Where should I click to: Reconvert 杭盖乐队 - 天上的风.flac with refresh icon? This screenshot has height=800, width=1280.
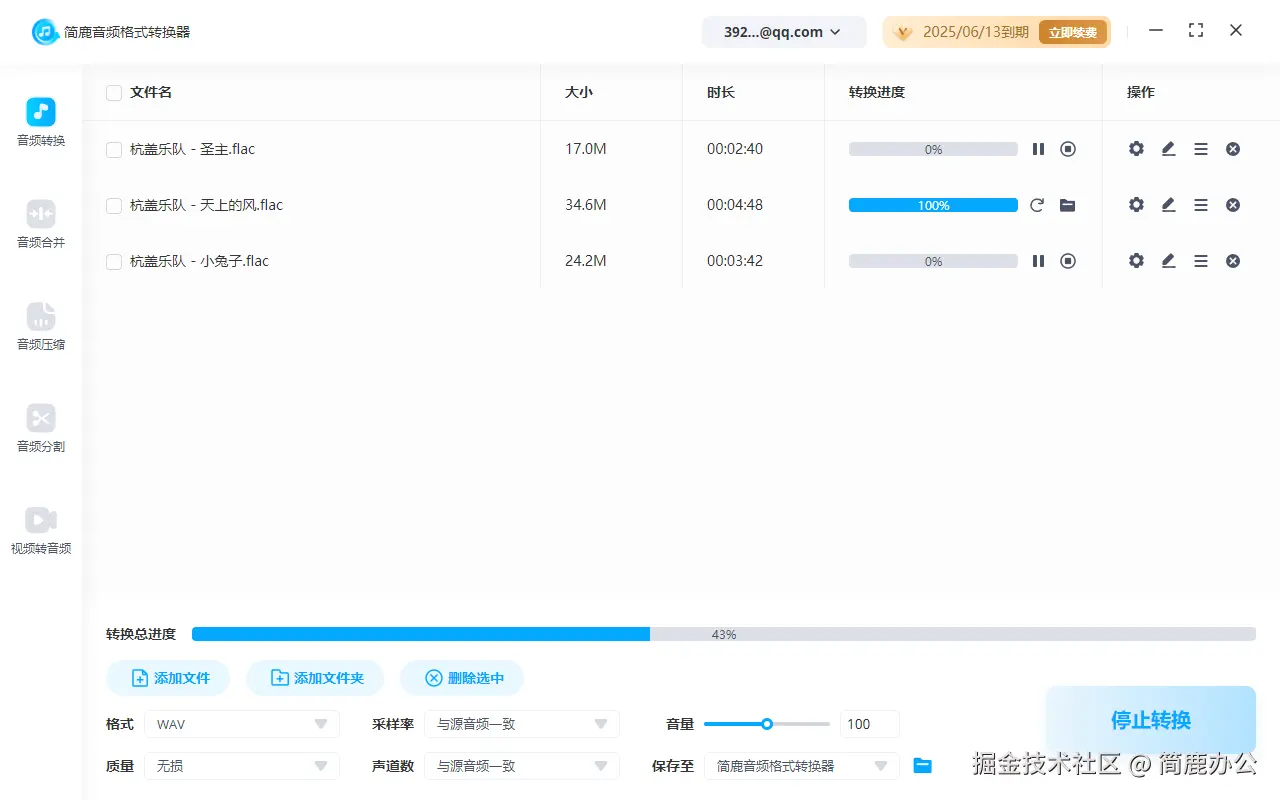click(x=1038, y=205)
